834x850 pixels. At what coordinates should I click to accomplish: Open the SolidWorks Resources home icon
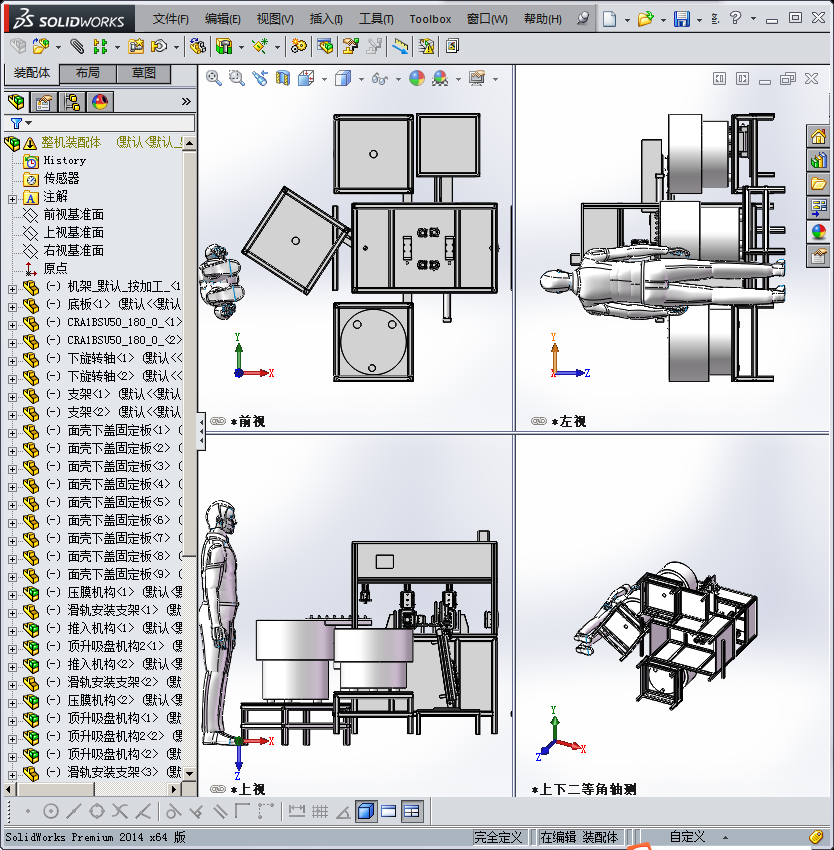pos(819,136)
